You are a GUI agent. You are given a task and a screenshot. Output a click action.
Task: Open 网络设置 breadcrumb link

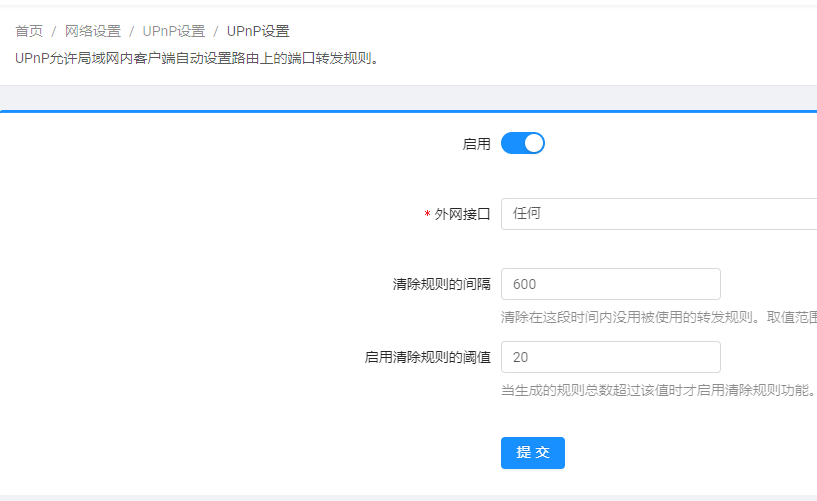[93, 31]
